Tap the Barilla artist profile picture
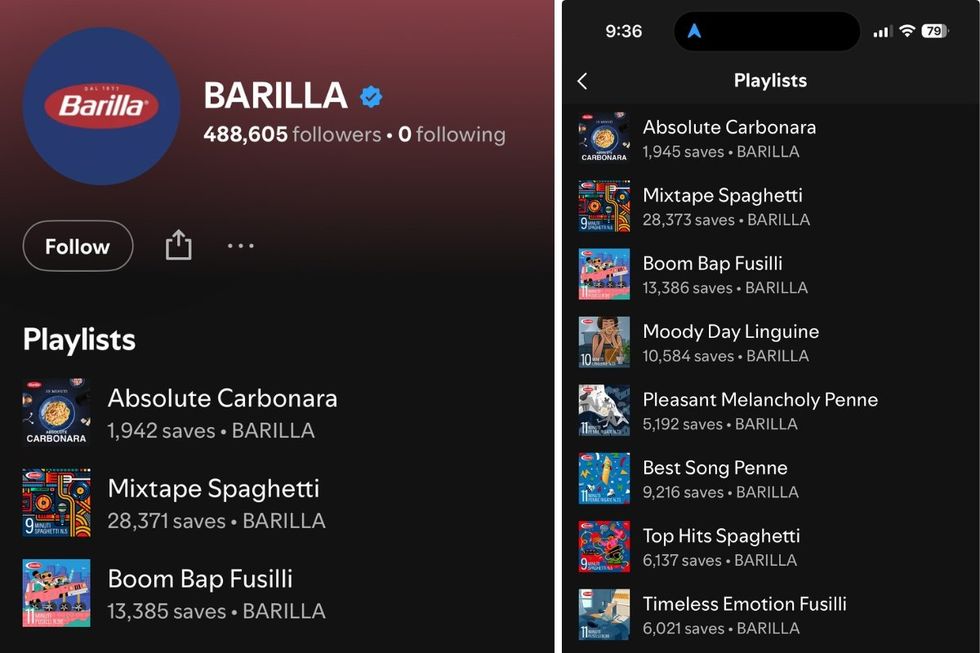 101,105
